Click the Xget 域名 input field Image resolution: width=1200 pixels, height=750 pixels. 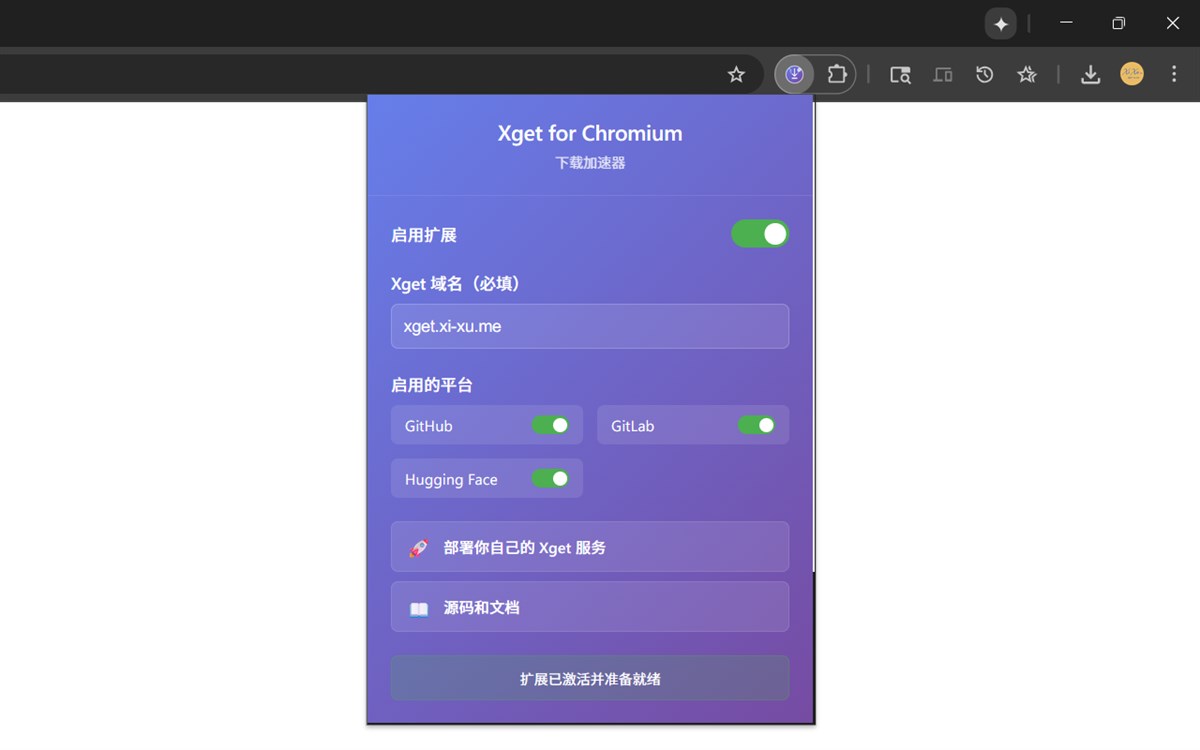pyautogui.click(x=589, y=326)
